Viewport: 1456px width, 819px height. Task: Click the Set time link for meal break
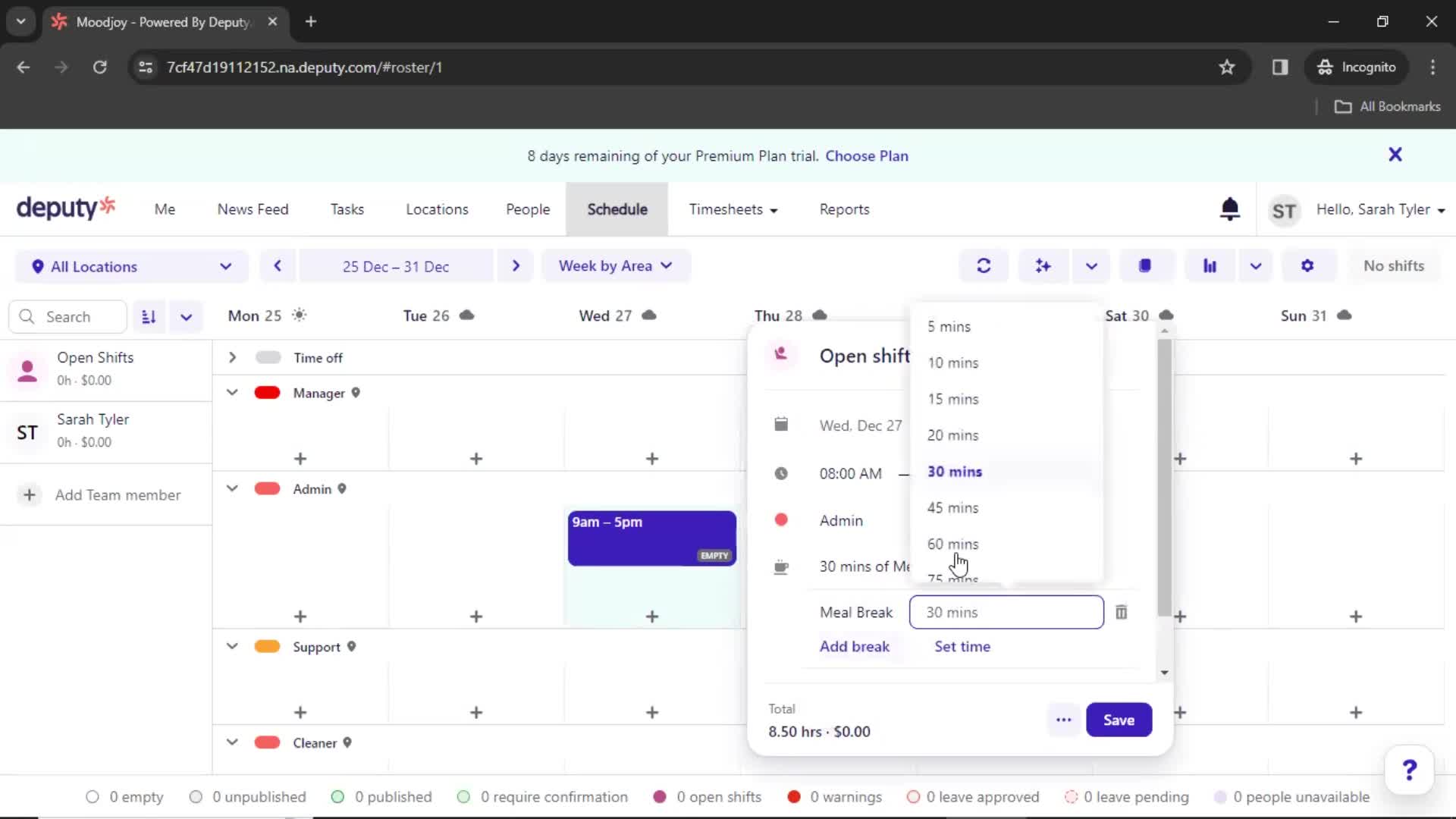(x=961, y=646)
